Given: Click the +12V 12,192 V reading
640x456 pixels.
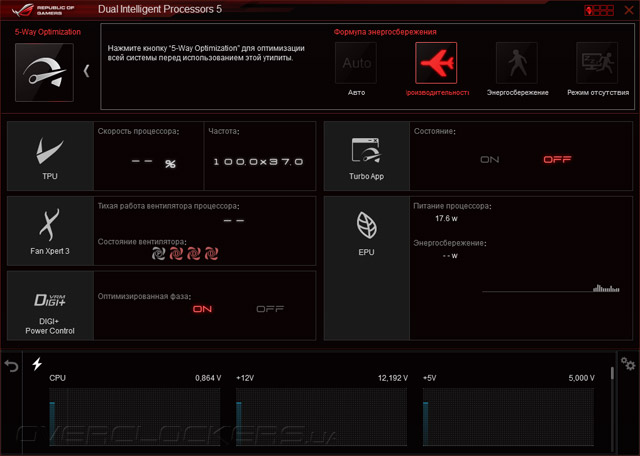Looking at the screenshot, I should click(393, 378).
